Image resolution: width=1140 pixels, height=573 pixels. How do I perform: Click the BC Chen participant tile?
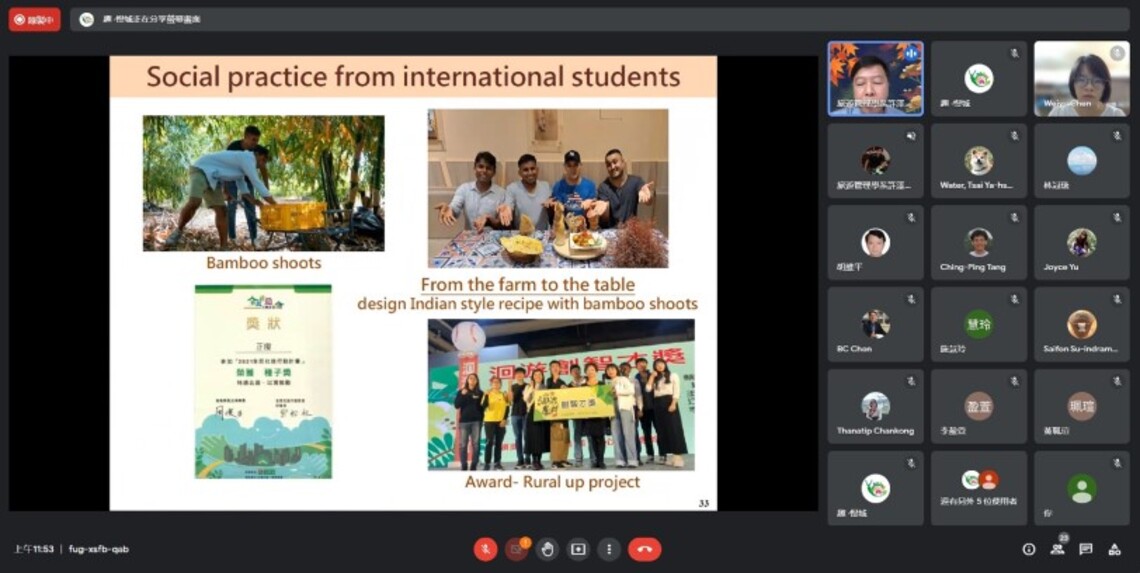[x=875, y=324]
